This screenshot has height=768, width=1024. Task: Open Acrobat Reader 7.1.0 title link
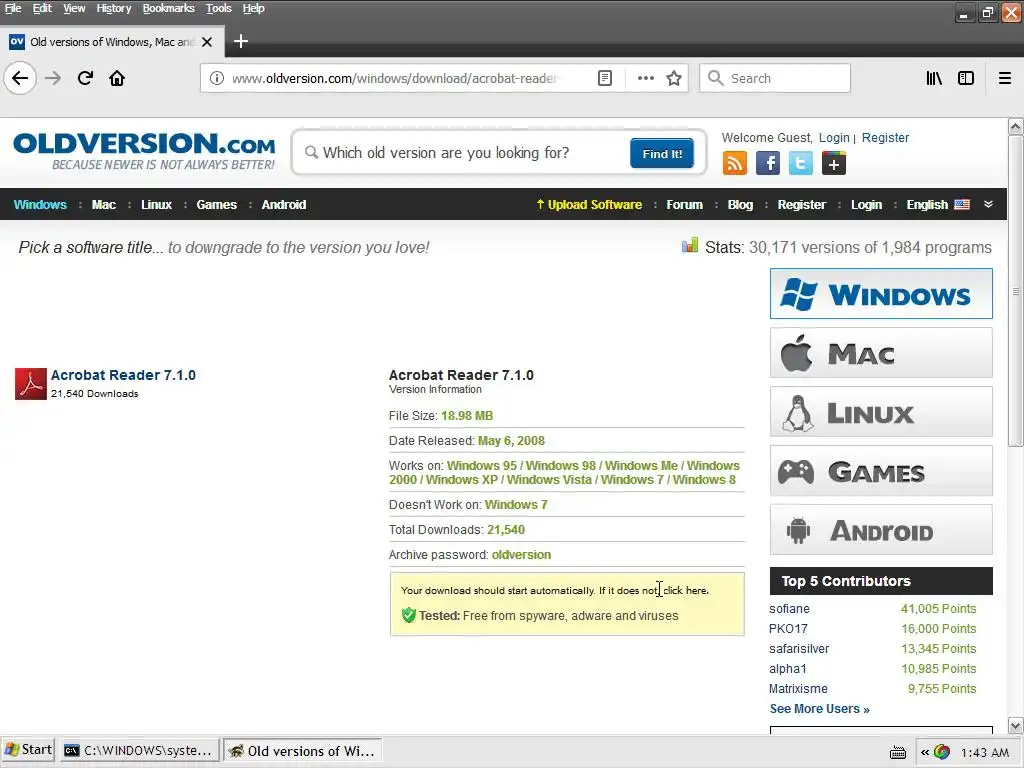coord(123,375)
